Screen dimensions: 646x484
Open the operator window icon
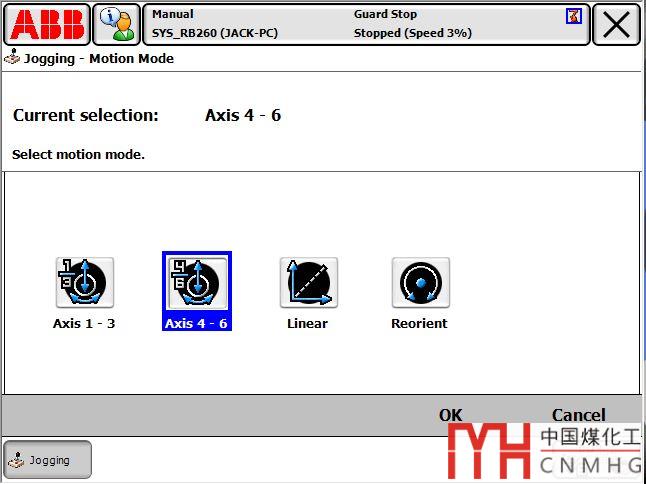(x=117, y=24)
